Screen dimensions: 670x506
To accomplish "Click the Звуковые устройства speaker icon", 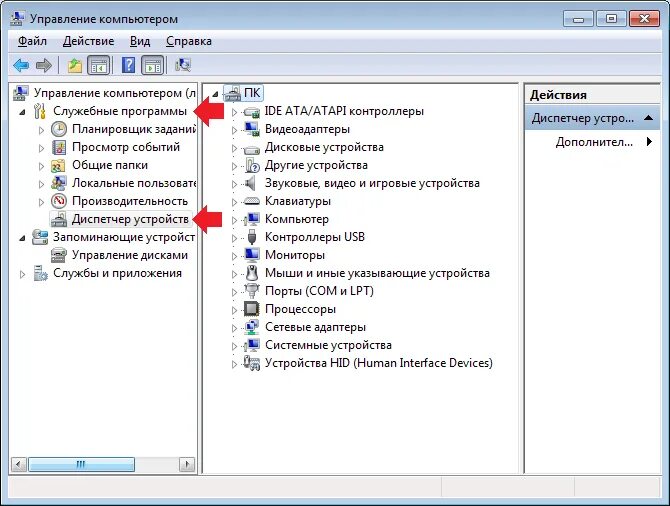I will [x=250, y=183].
